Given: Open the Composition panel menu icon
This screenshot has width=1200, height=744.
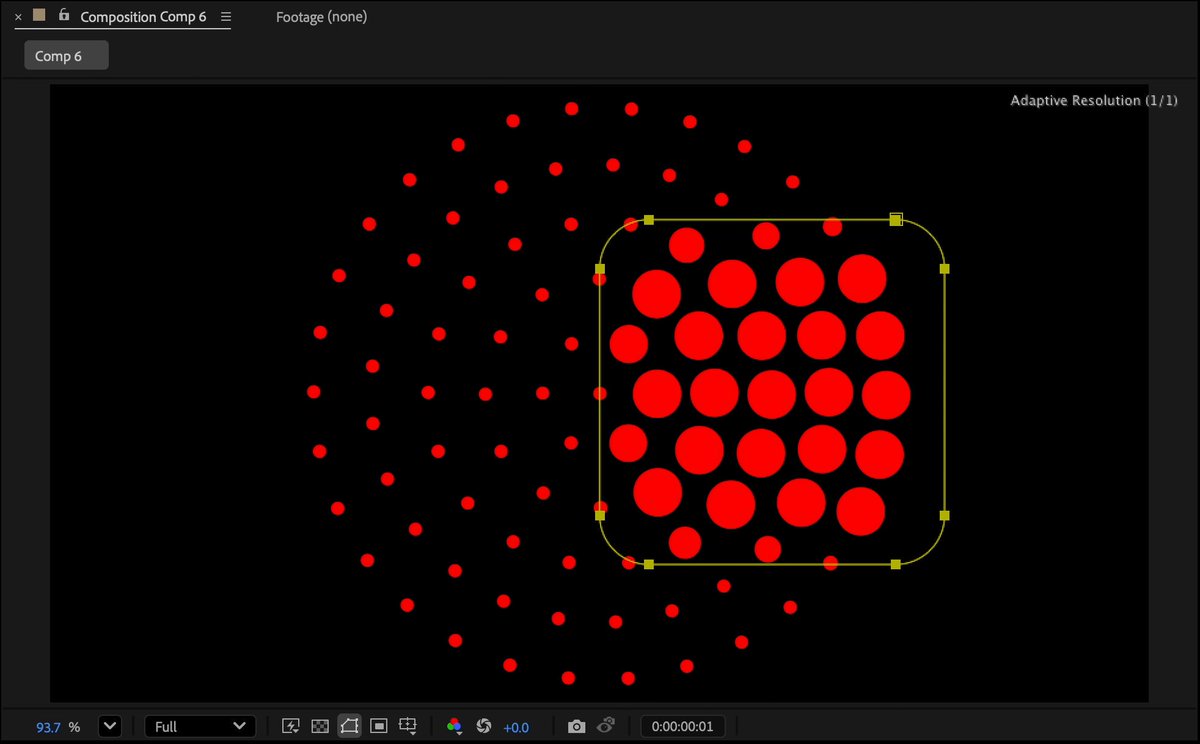Looking at the screenshot, I should (226, 17).
